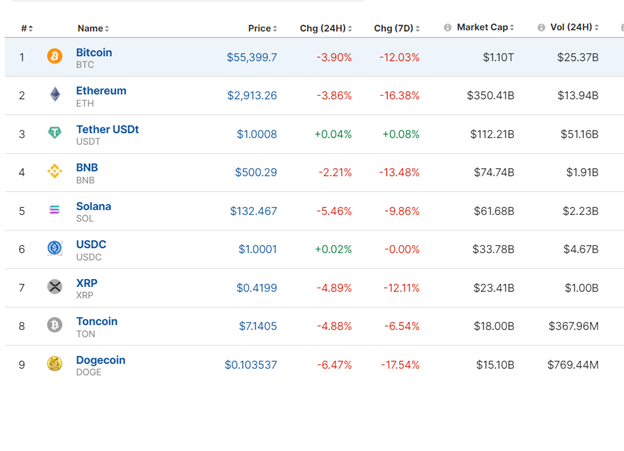Click the XRP logo icon
Image resolution: width=624 pixels, height=451 pixels.
pyautogui.click(x=54, y=287)
